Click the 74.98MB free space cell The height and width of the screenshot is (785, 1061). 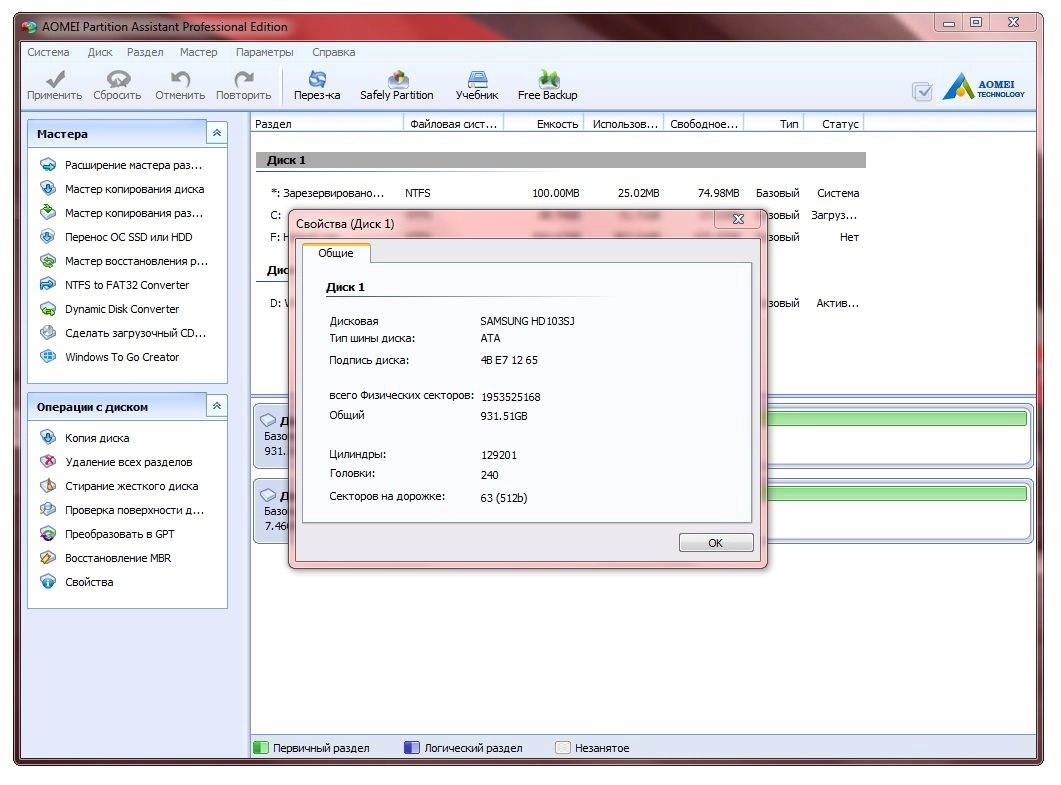tap(718, 193)
